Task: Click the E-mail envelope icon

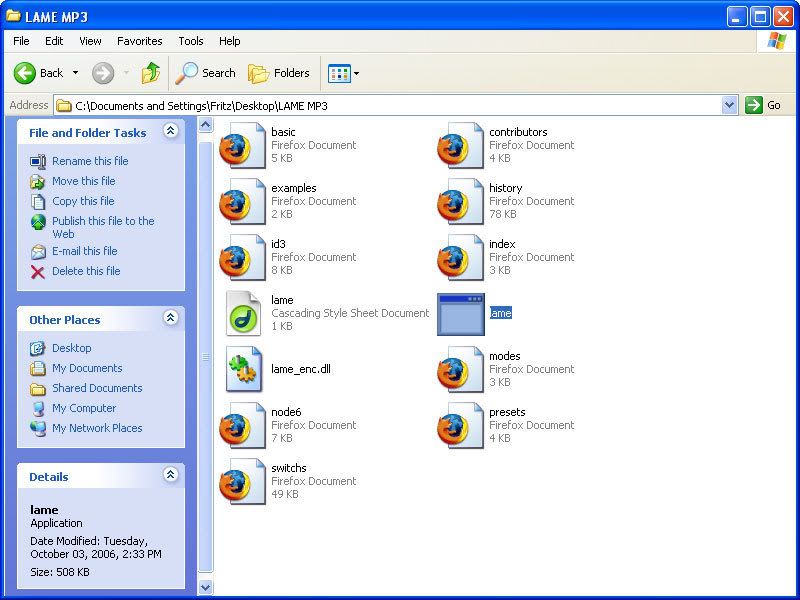Action: coord(38,252)
